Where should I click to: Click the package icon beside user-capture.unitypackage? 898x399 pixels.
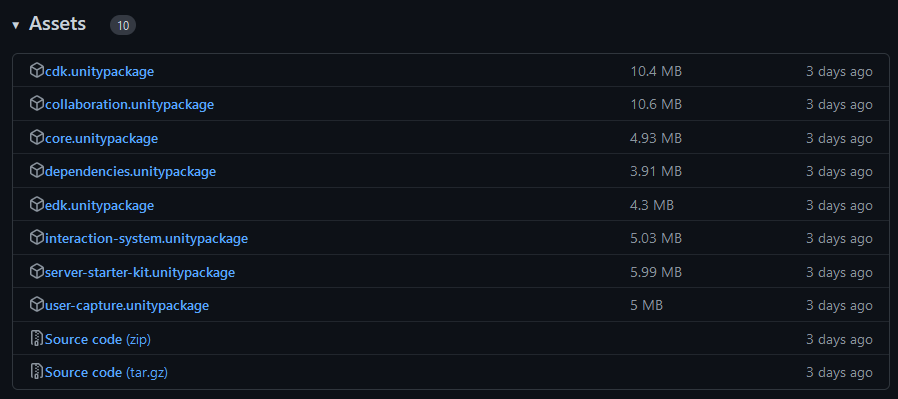[x=37, y=305]
